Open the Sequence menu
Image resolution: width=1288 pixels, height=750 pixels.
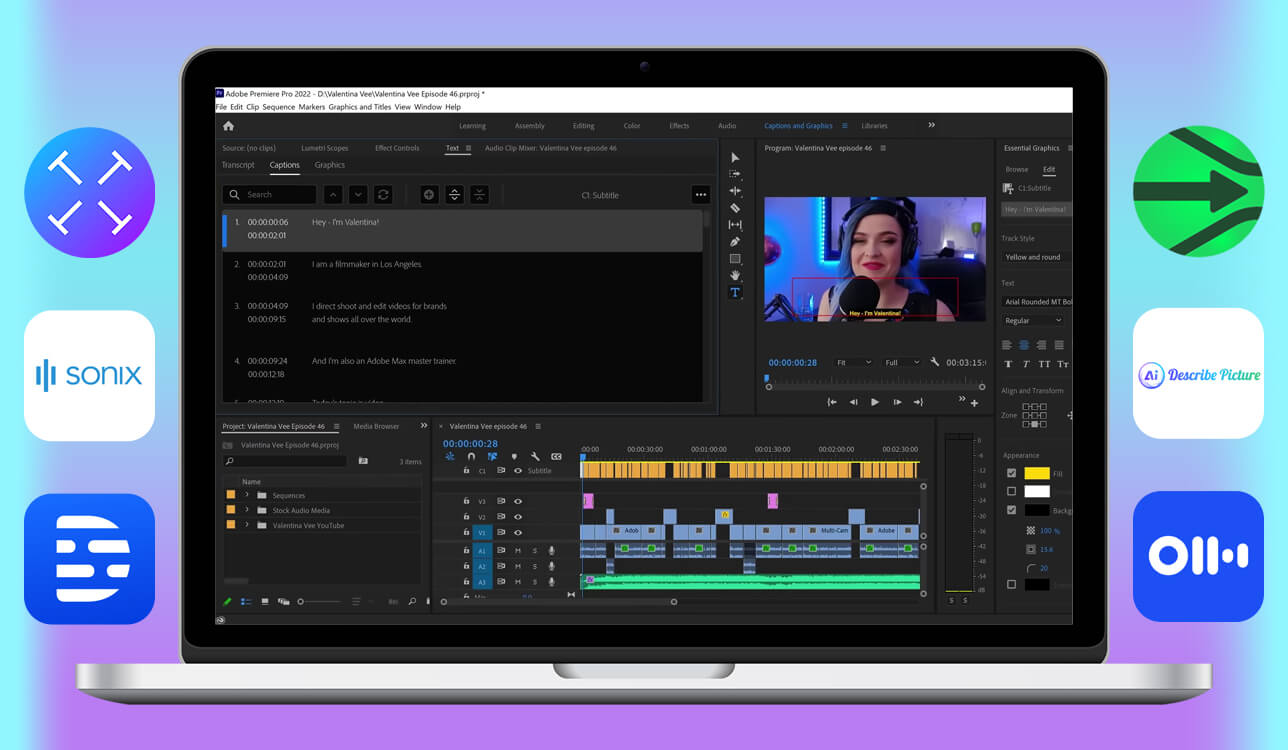279,107
